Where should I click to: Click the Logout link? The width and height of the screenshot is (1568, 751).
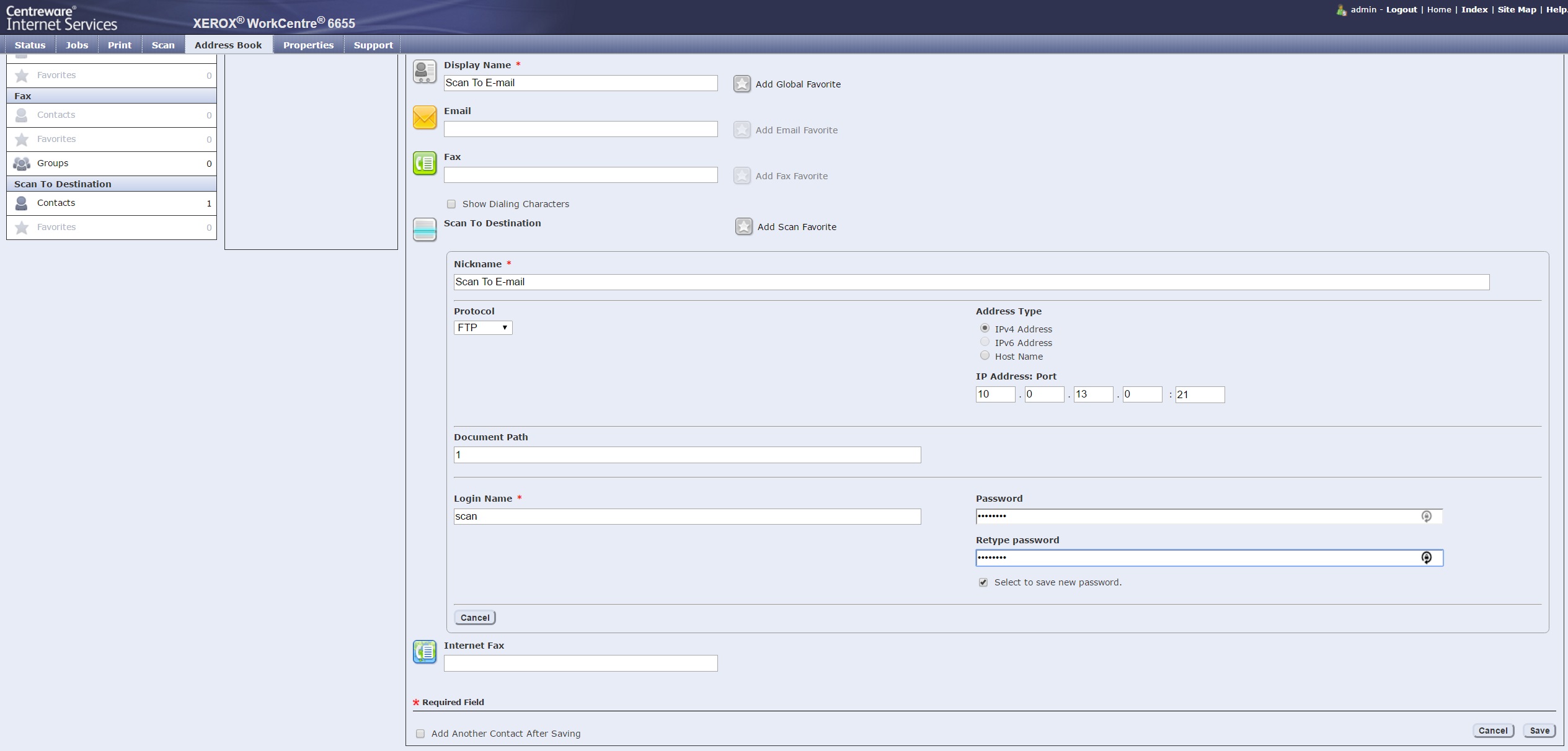(1401, 9)
